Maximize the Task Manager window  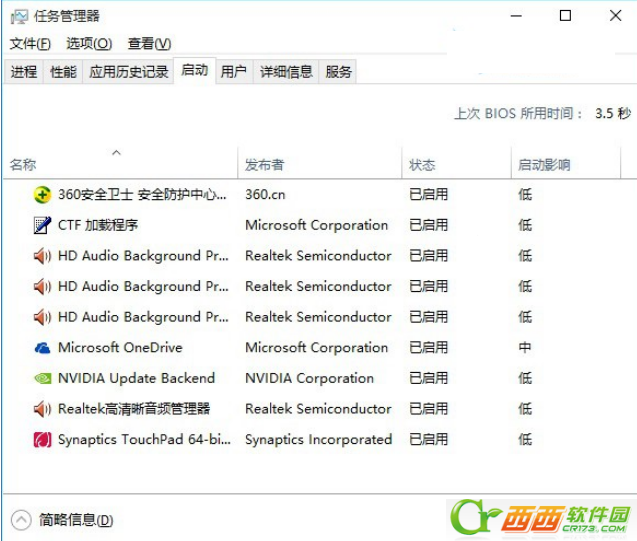click(565, 16)
